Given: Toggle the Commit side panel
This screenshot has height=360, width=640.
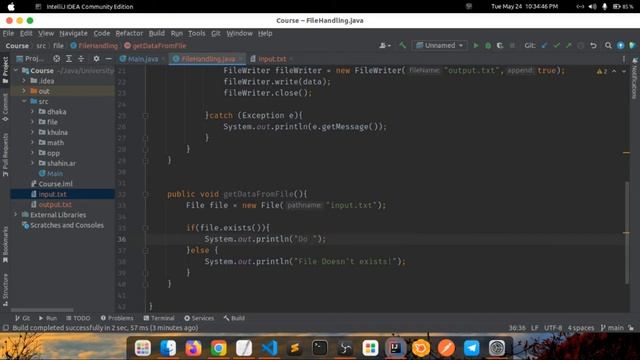Looking at the screenshot, I should [5, 107].
